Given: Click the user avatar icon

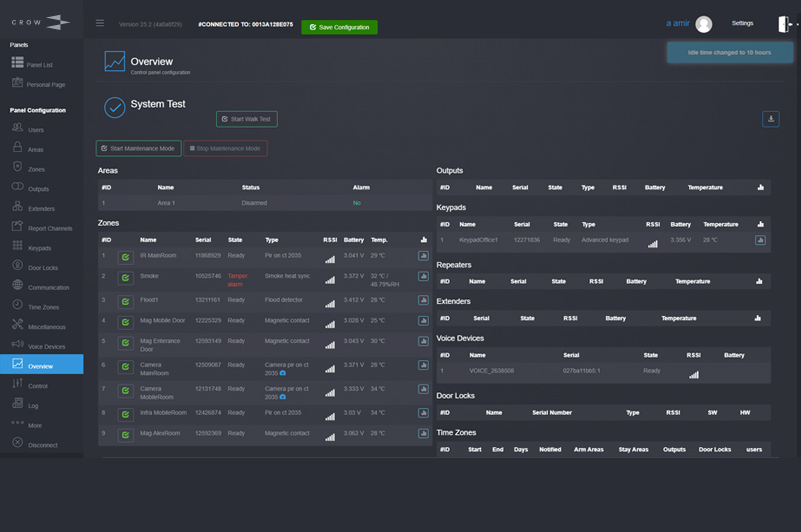Looking at the screenshot, I should coord(704,24).
